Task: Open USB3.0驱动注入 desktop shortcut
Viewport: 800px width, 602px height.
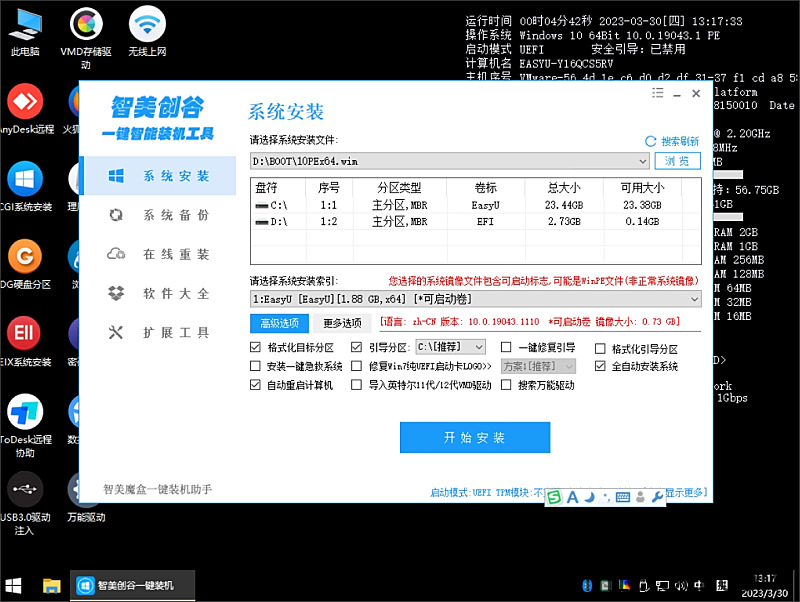Action: (25, 504)
